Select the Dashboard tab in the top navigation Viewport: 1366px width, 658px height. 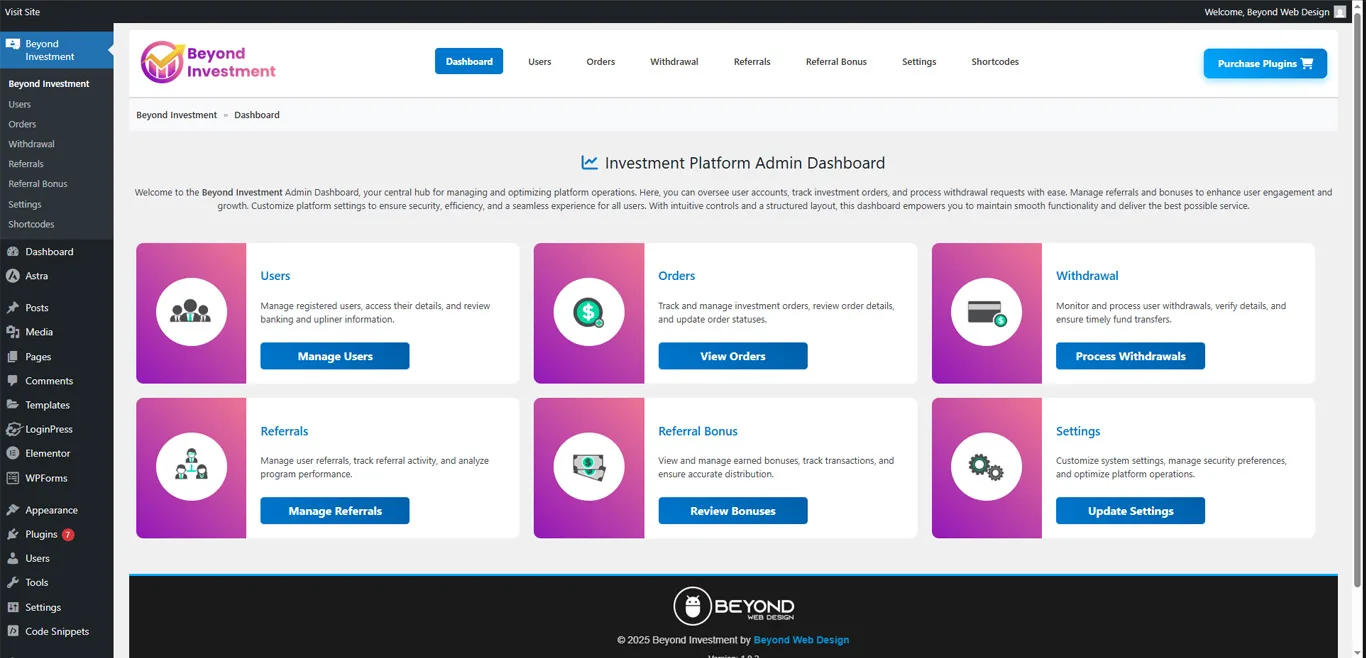pos(469,61)
